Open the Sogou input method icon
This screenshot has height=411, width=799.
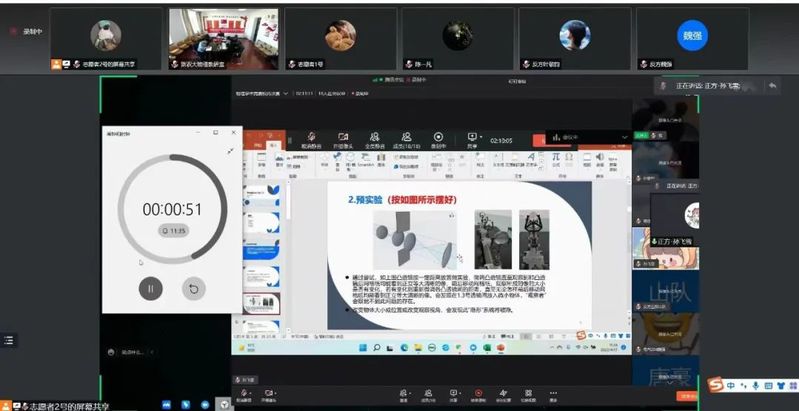(x=716, y=385)
